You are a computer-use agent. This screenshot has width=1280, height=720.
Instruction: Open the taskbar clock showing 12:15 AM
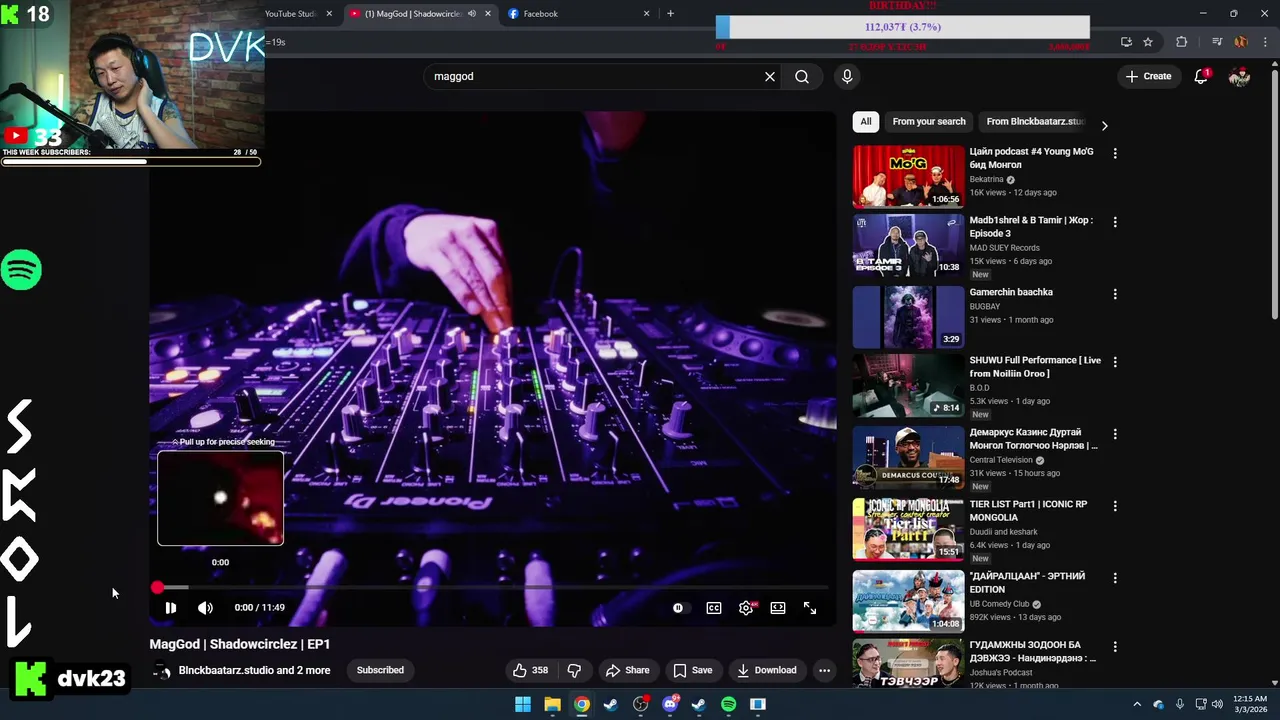[x=1250, y=704]
